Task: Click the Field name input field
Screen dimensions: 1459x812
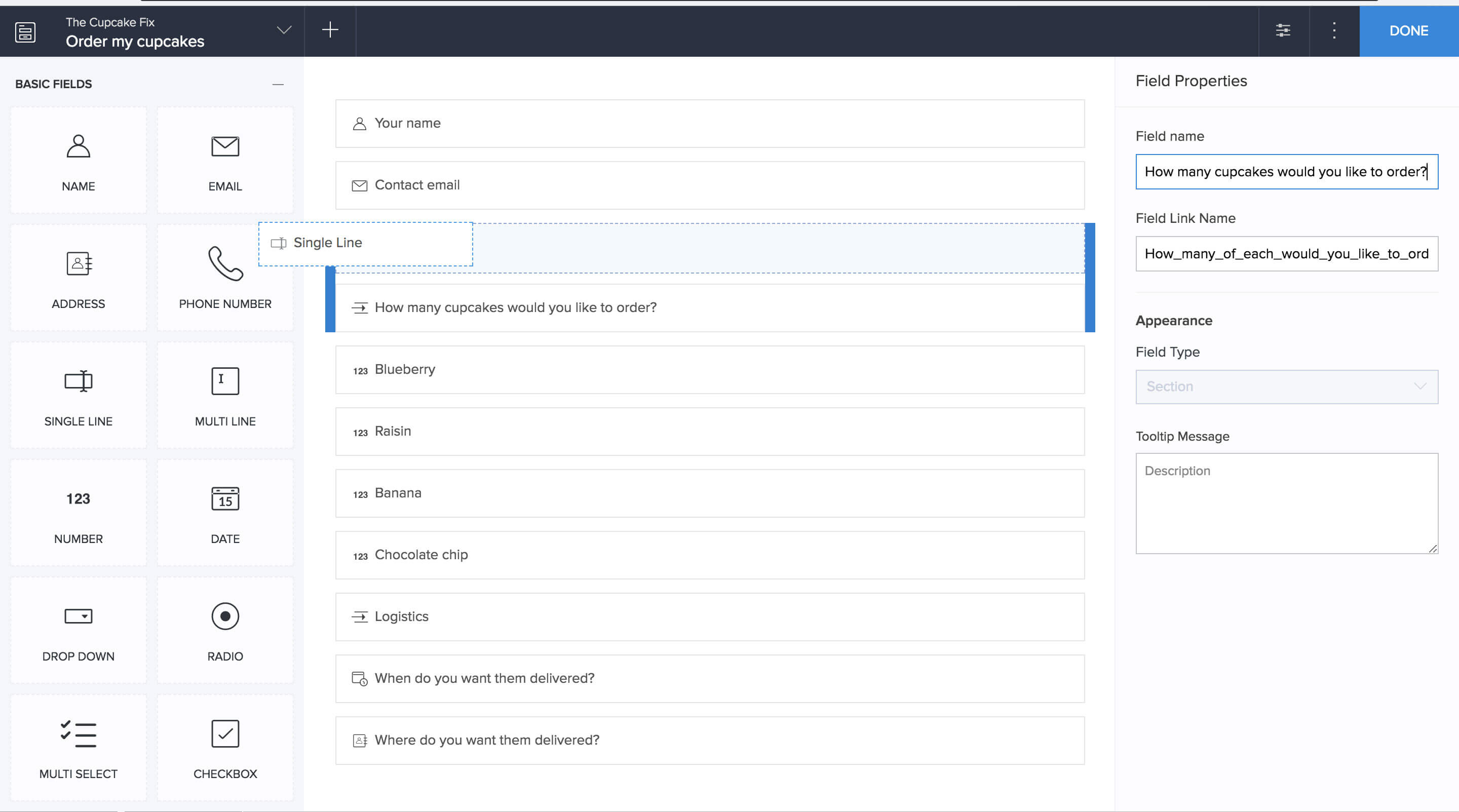Action: [1287, 171]
